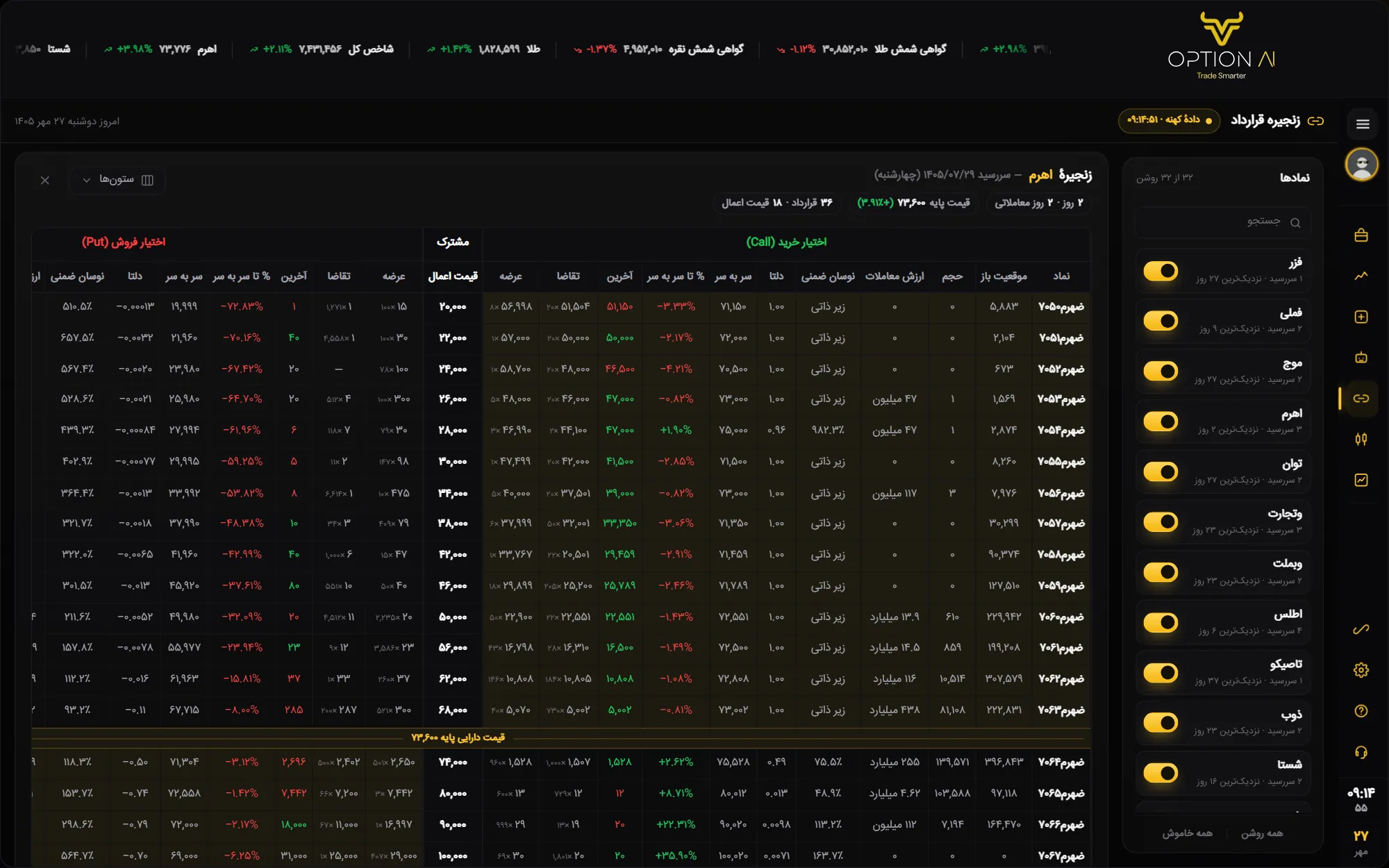
Task: Toggle the شستا symbol switch
Action: [x=1161, y=773]
